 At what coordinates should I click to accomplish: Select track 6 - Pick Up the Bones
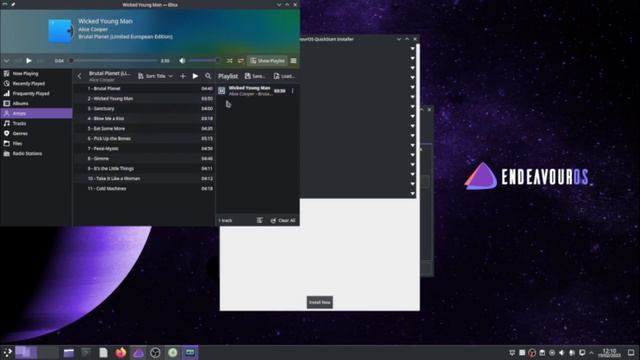144,138
